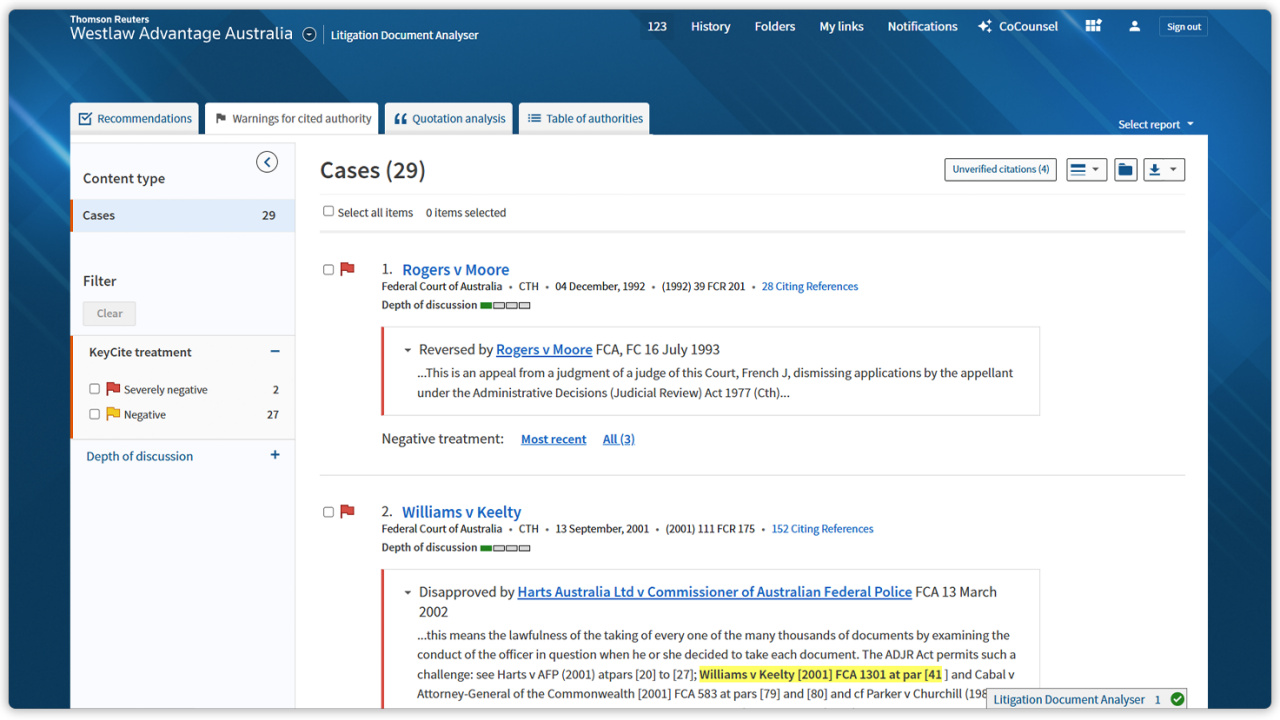Download the report using the download icon
Image resolution: width=1280 pixels, height=720 pixels.
point(1158,169)
